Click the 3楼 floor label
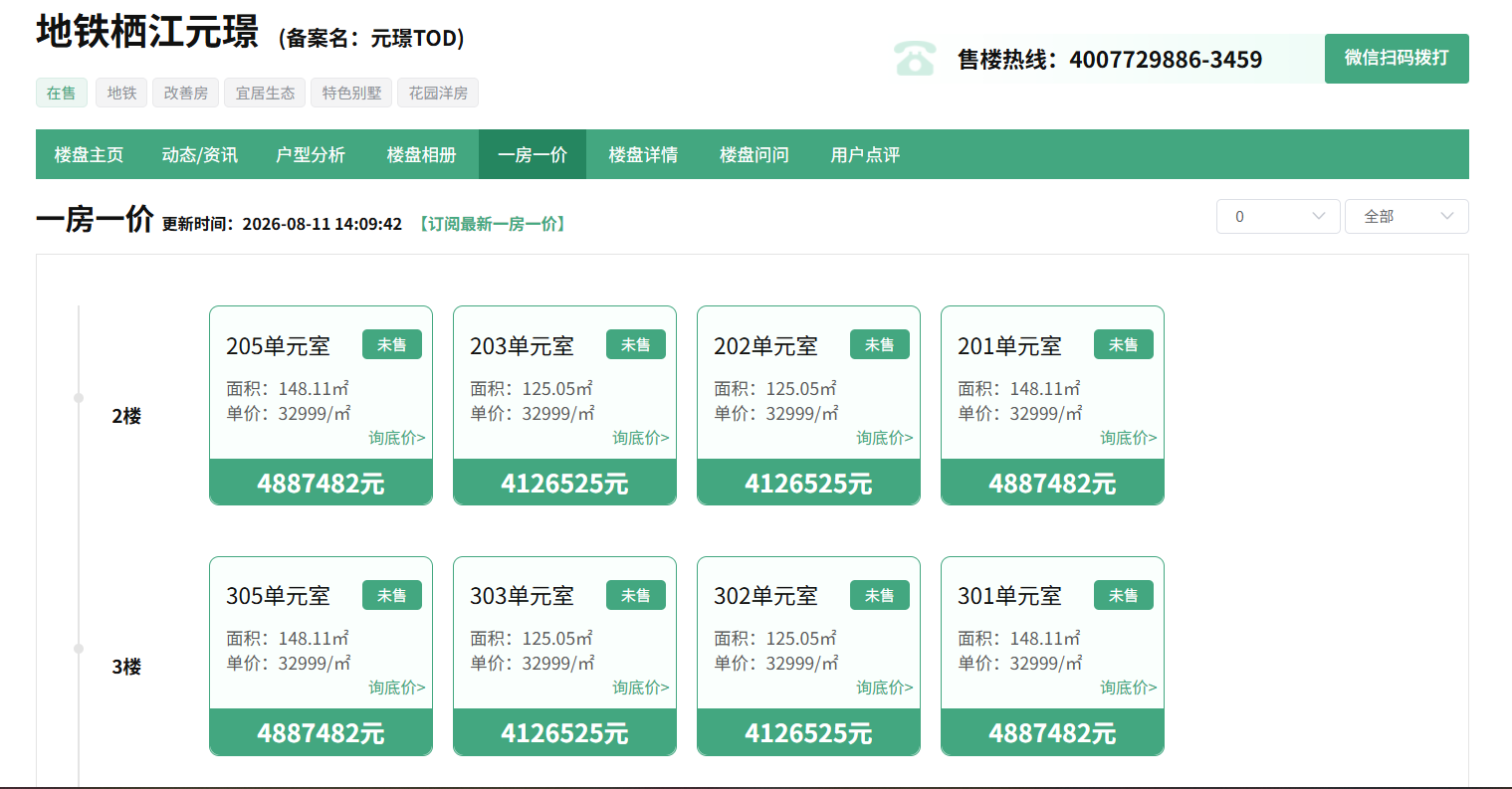The image size is (1512, 789). point(126,667)
